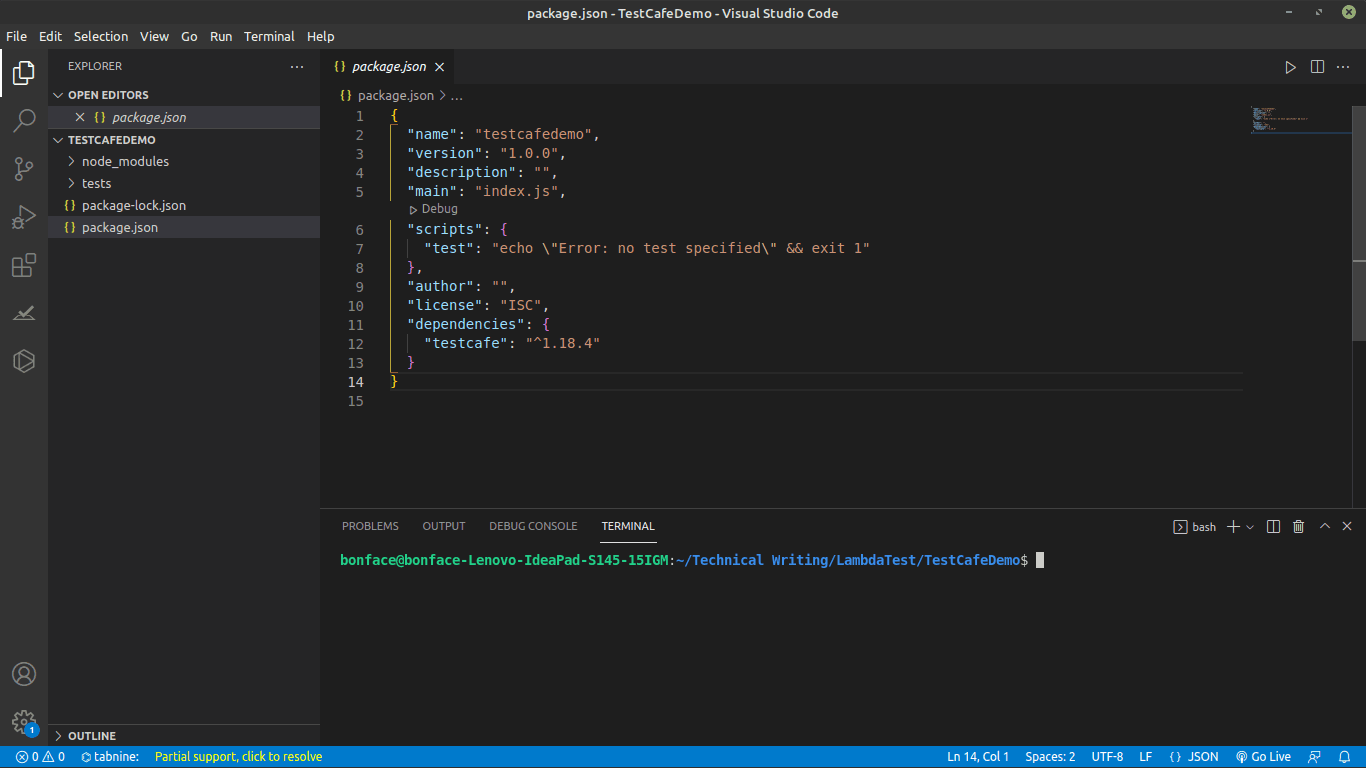Kill the terminal with the trash icon
This screenshot has height=768, width=1366.
click(x=1298, y=526)
